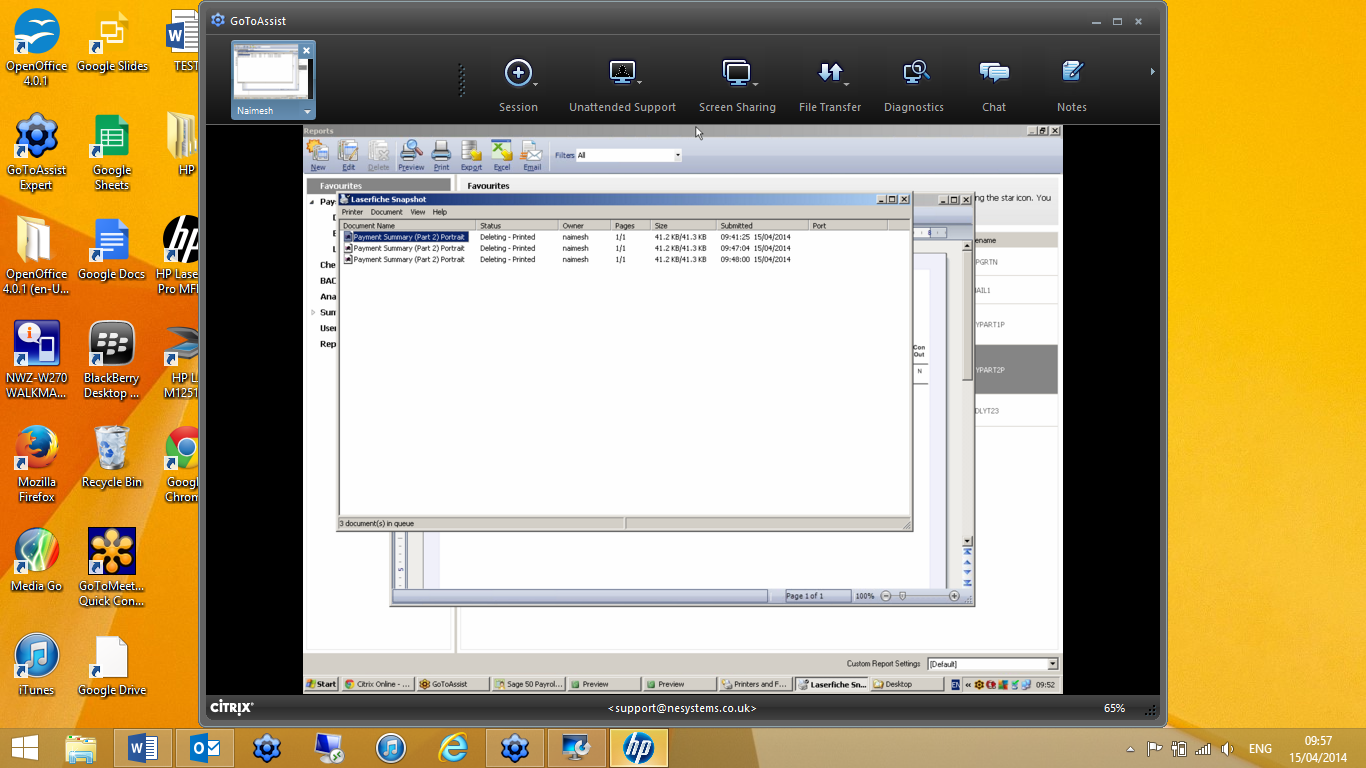Click the remote Start button
Image resolution: width=1366 pixels, height=768 pixels.
(321, 684)
